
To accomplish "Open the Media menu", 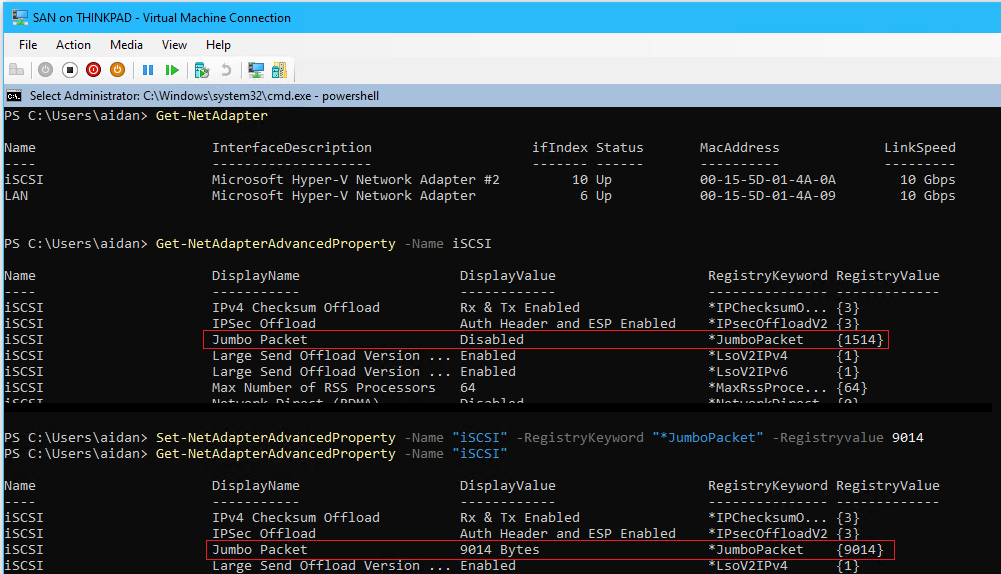I will [126, 45].
